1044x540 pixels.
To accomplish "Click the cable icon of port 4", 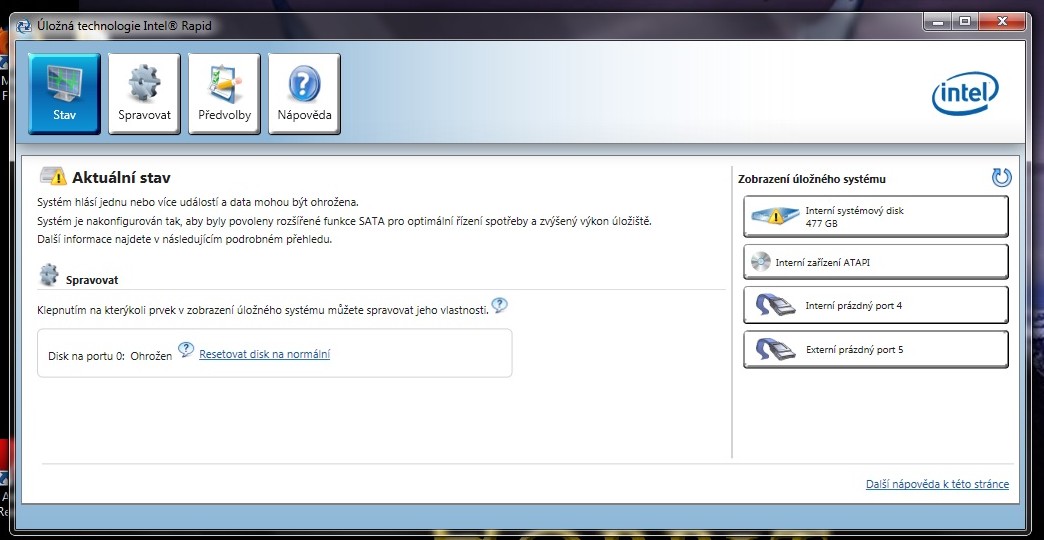I will point(776,306).
